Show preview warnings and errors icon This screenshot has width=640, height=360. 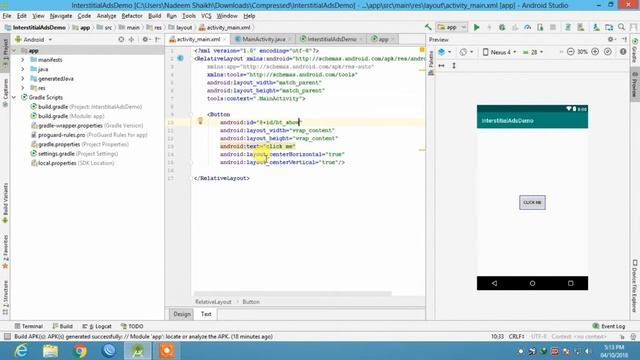pos(623,52)
